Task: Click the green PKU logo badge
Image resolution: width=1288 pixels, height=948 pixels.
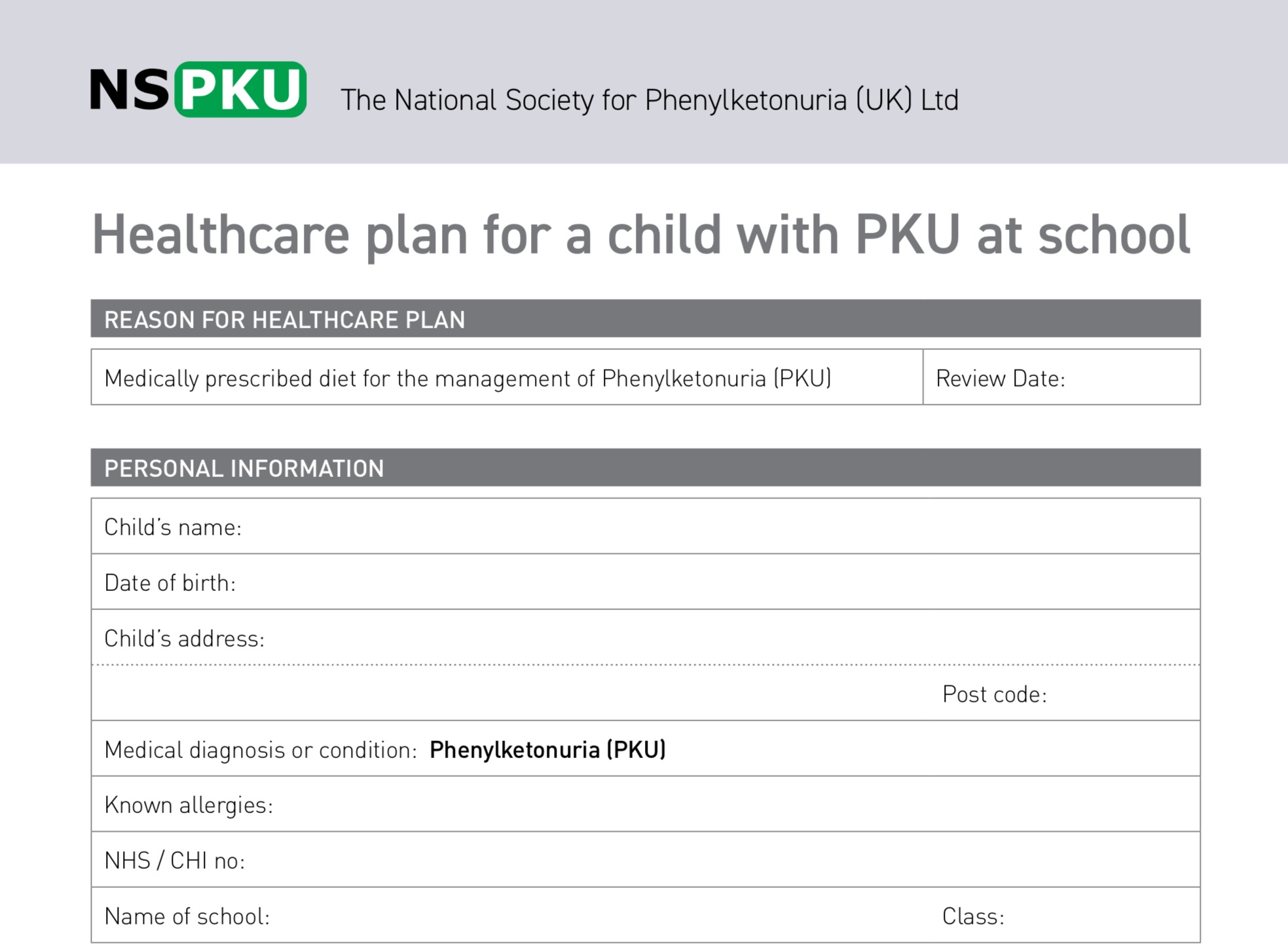Action: click(x=240, y=90)
